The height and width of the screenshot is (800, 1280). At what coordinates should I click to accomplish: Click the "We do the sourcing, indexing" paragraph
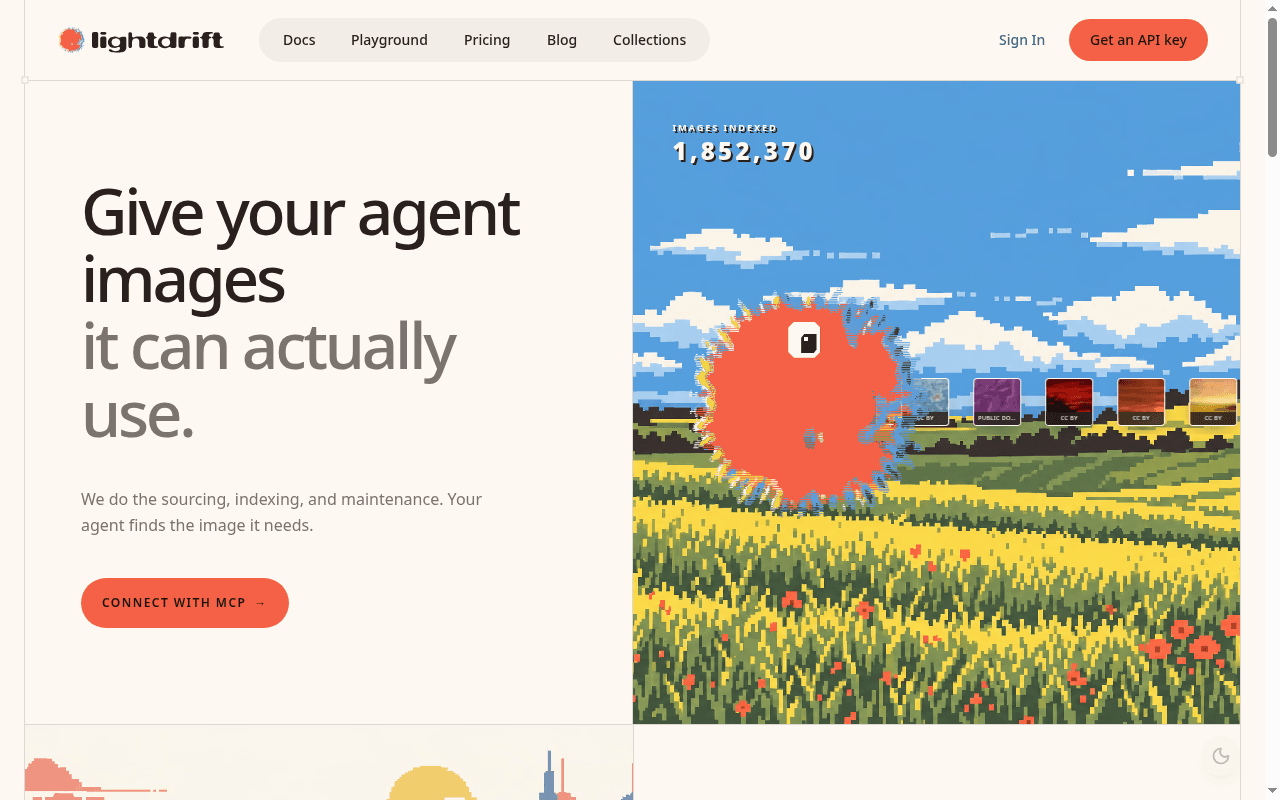(281, 512)
